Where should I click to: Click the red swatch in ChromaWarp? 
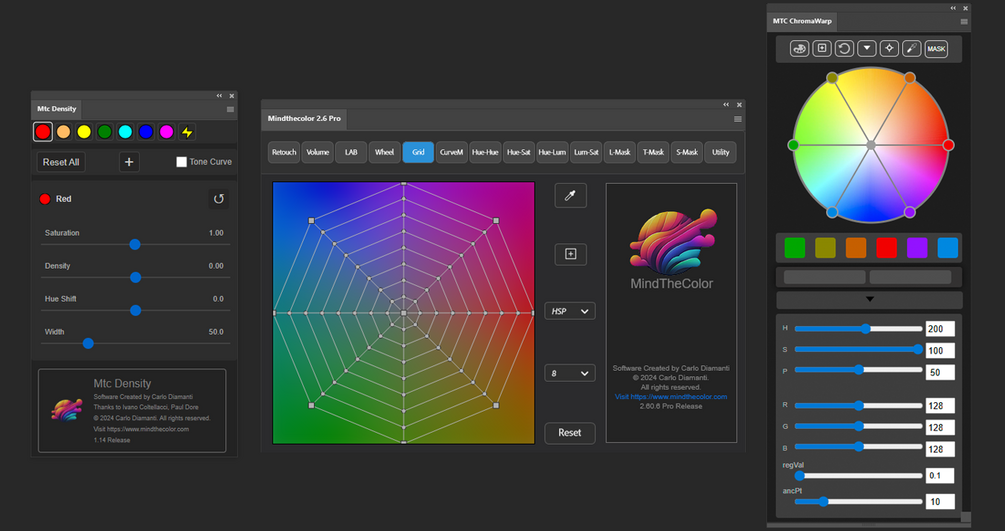click(x=886, y=248)
